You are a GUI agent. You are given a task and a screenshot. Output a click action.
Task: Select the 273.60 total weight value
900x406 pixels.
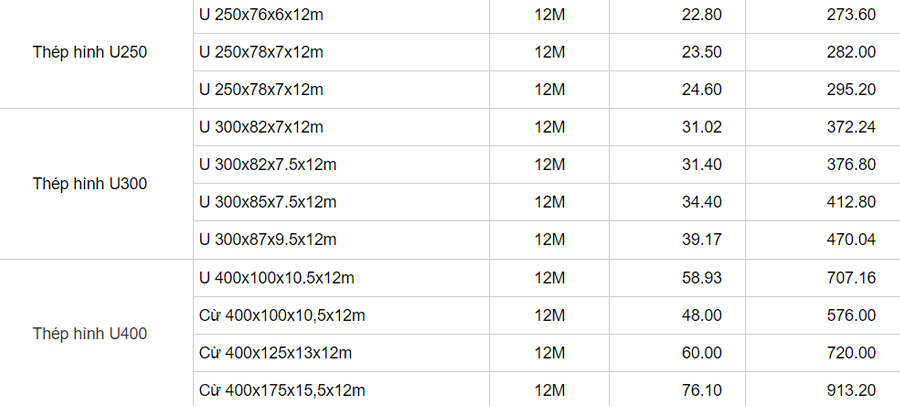tap(852, 14)
